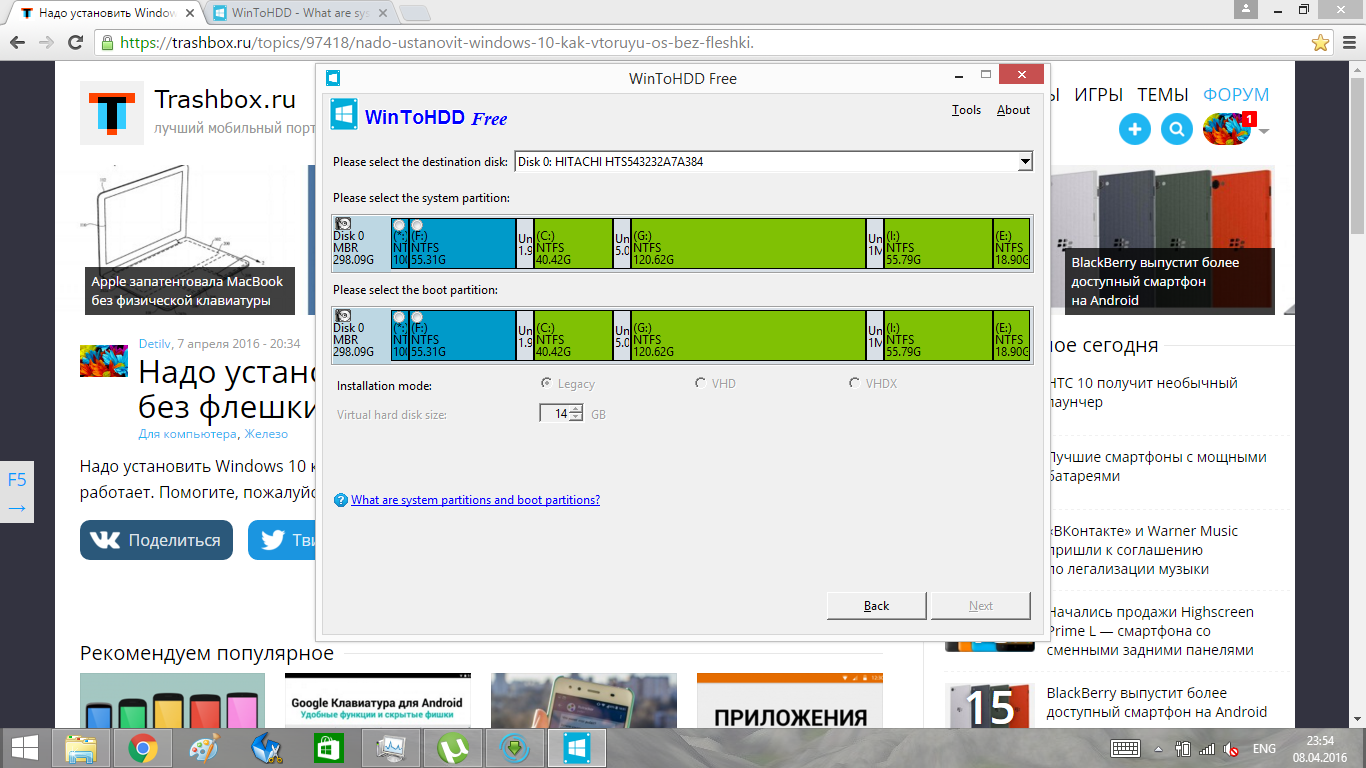
Task: Expand the user menu arrow beside avatar
Action: coord(1264,131)
